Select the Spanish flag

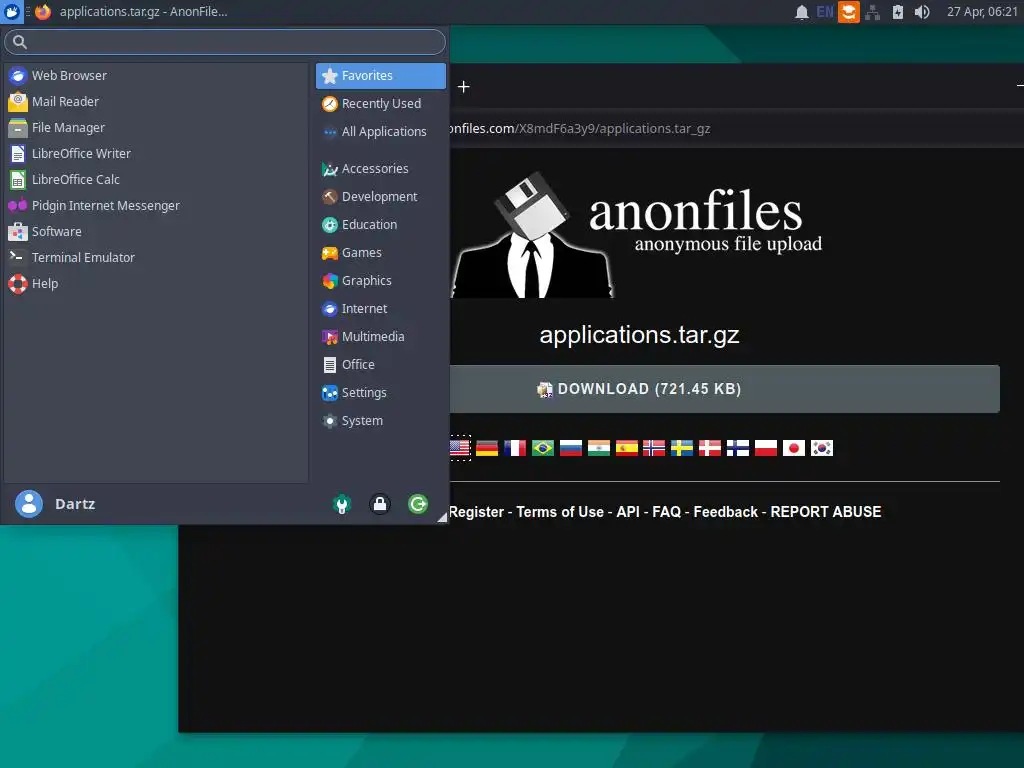click(627, 448)
